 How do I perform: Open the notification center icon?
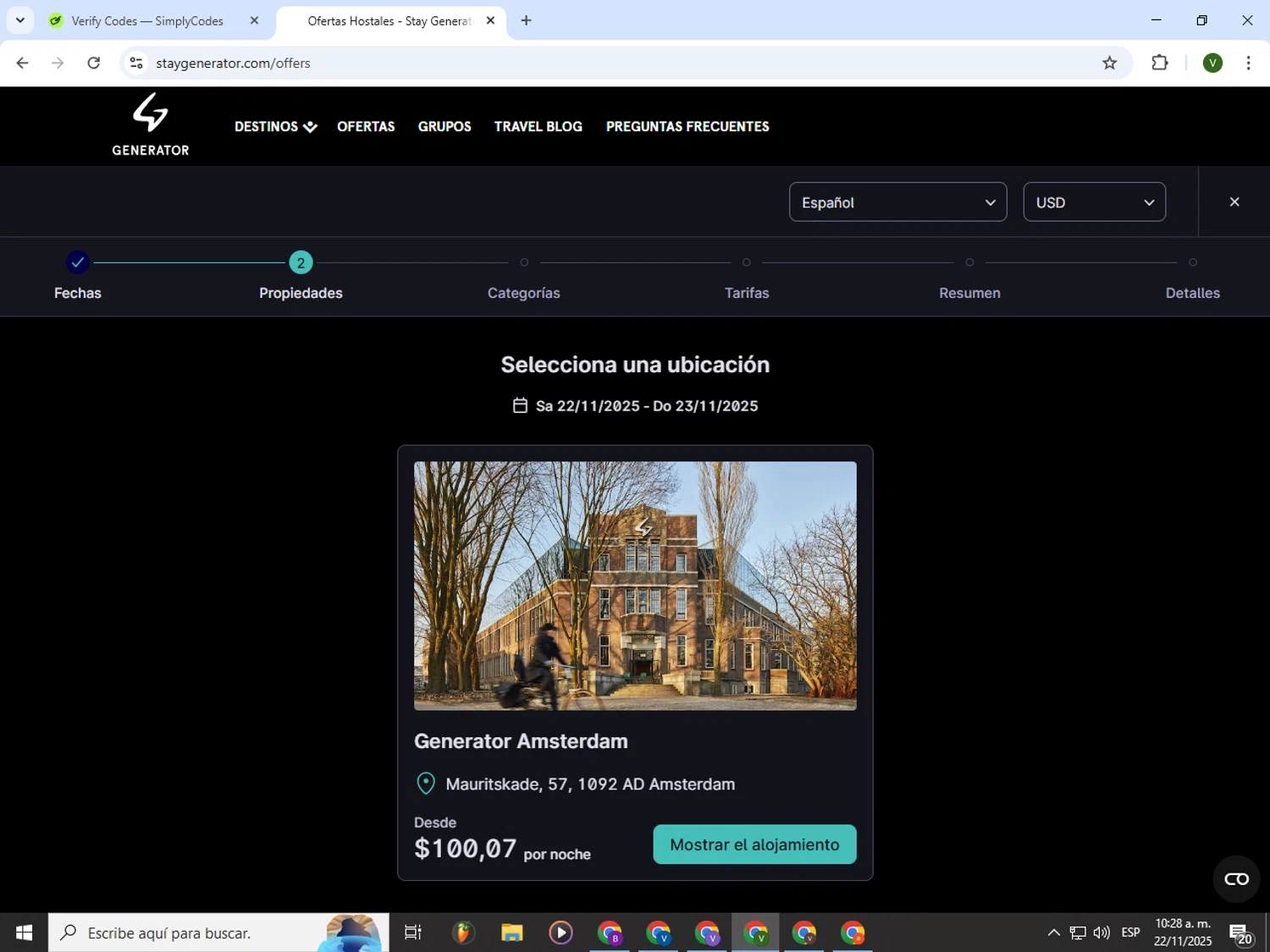[1241, 933]
